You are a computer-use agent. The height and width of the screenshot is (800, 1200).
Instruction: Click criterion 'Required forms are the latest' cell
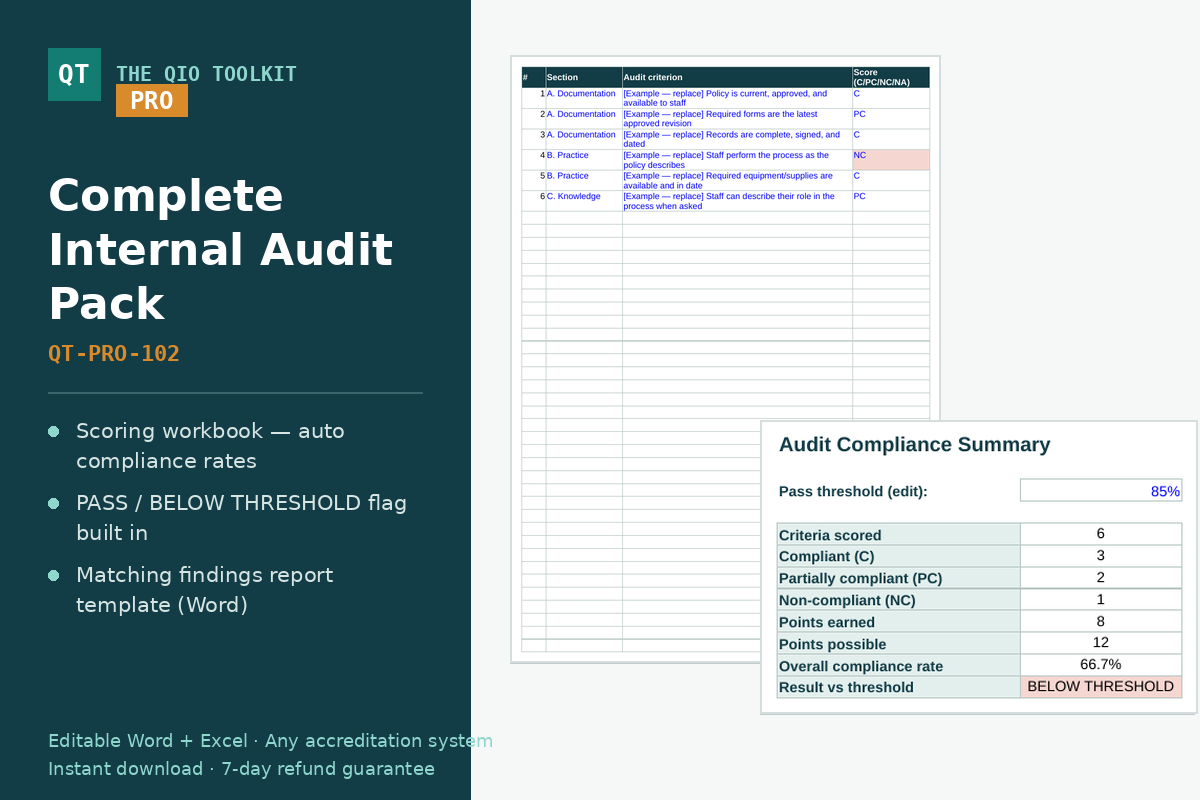click(737, 119)
